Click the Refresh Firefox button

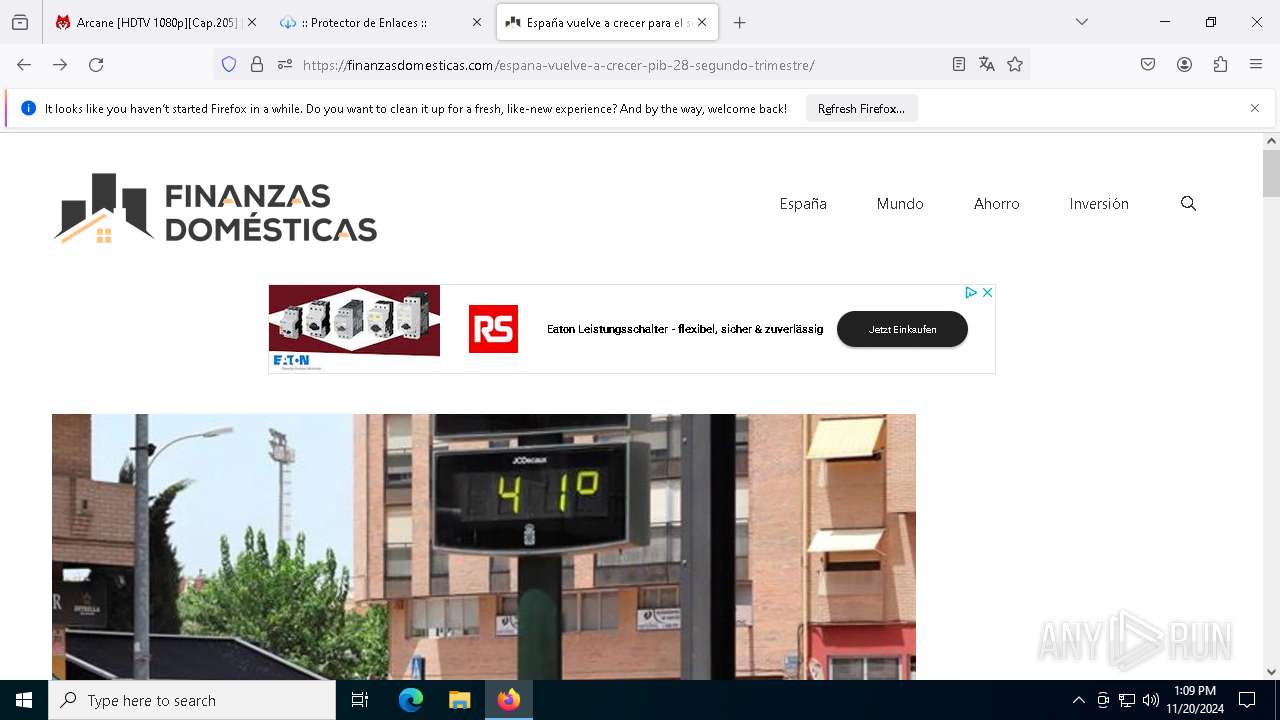861,108
